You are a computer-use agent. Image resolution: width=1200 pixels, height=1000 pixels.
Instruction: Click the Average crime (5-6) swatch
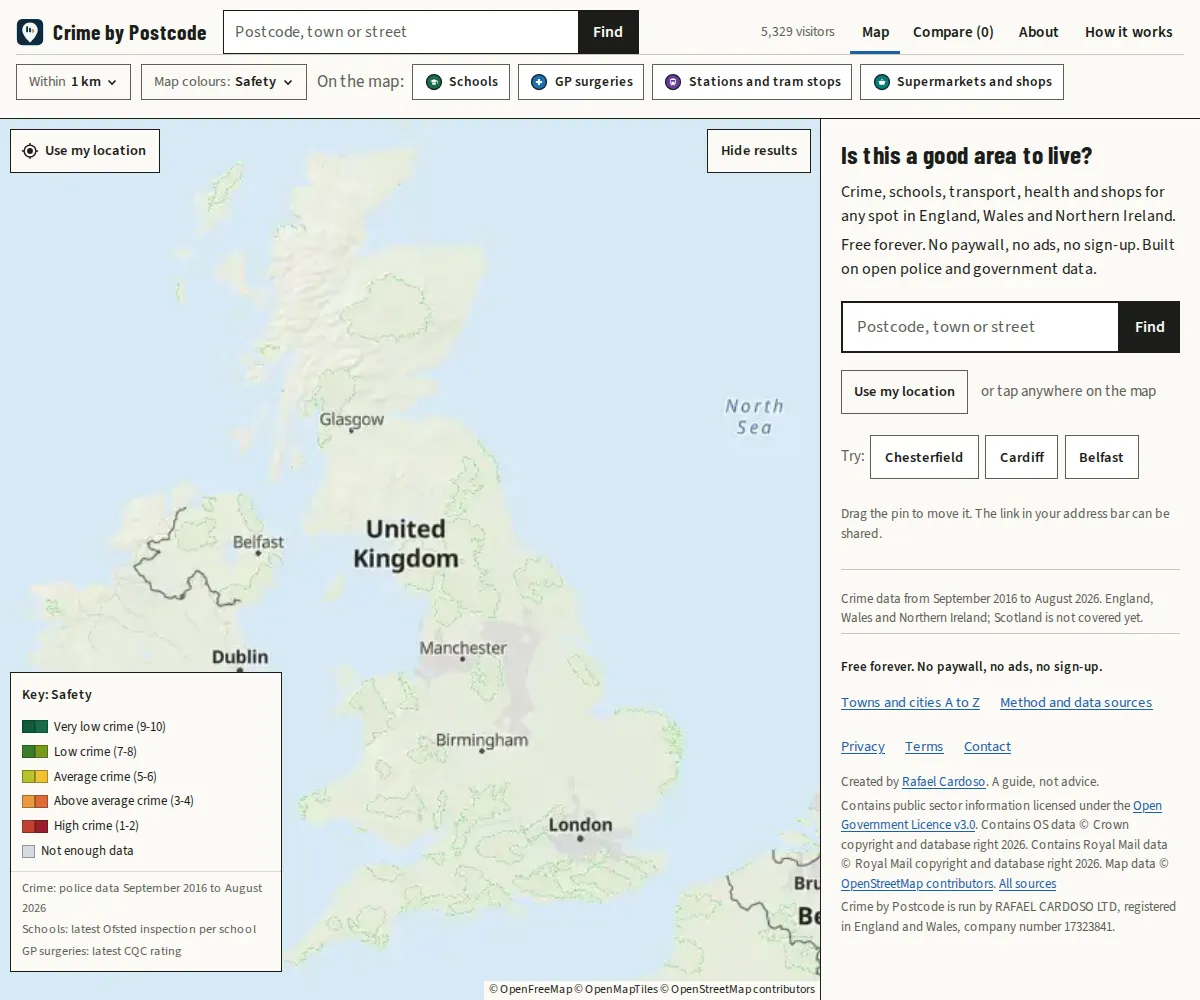point(35,776)
